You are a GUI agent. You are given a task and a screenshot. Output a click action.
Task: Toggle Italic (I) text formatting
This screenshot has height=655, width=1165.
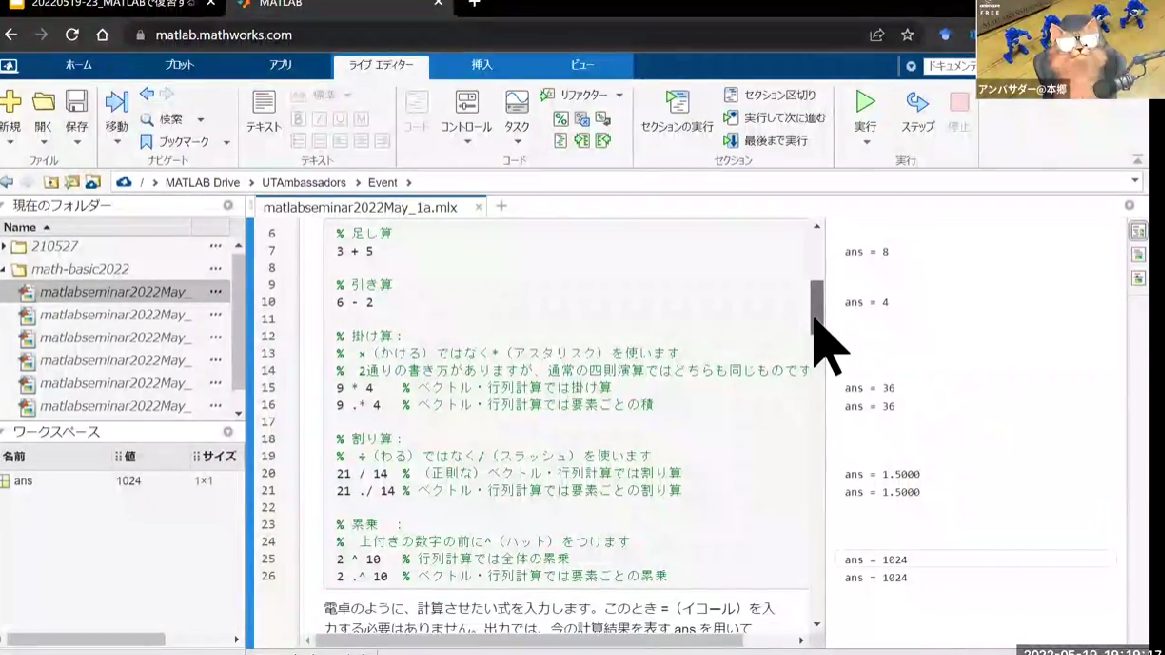click(319, 119)
